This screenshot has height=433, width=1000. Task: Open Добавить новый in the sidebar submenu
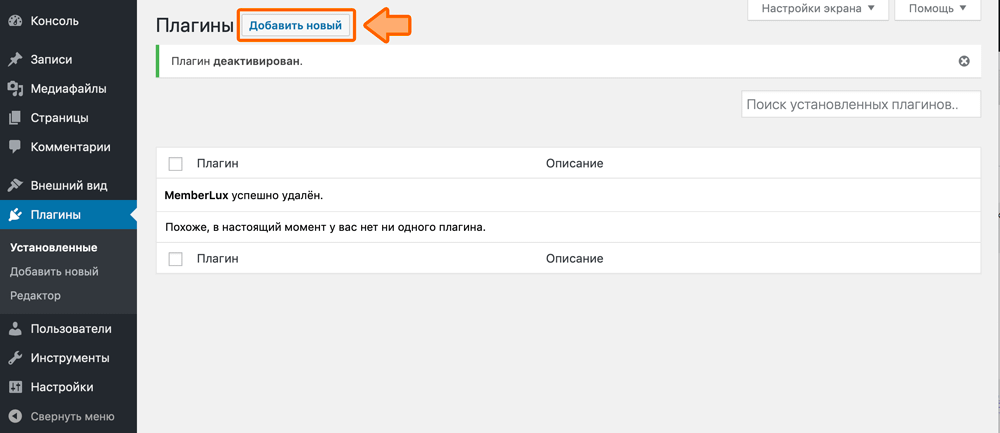coord(54,271)
